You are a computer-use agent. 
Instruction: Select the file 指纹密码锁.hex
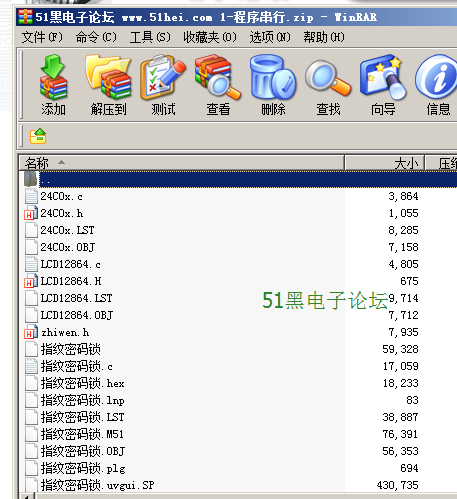click(x=82, y=383)
